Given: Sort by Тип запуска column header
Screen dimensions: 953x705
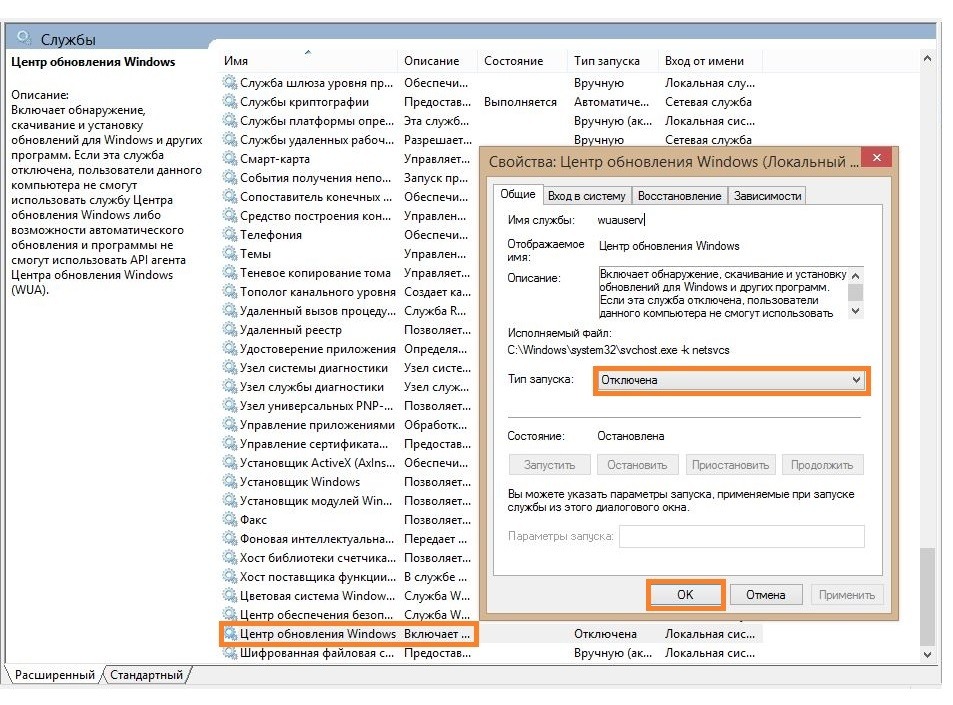Looking at the screenshot, I should point(613,61).
